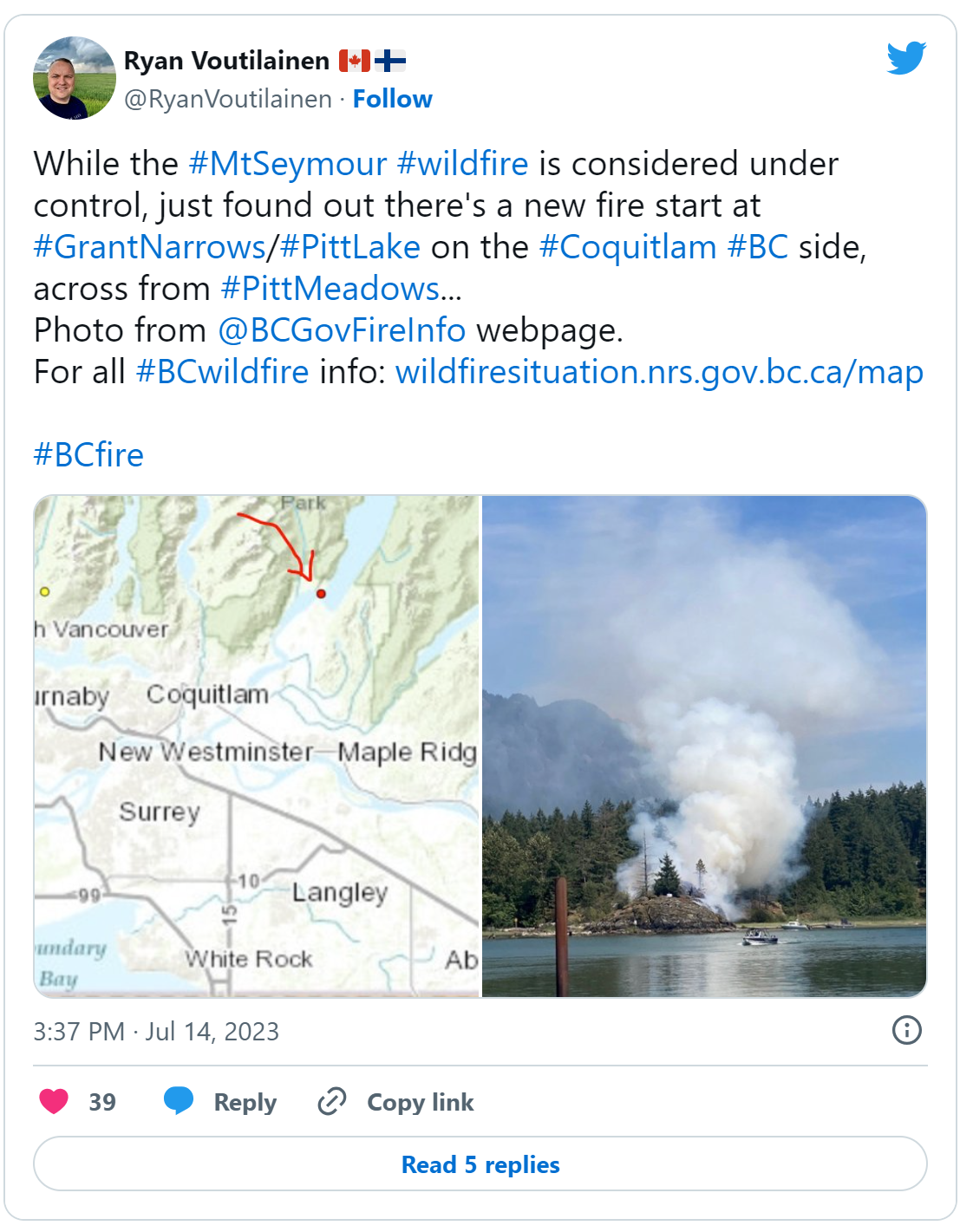Open the #GrantNarrows hashtag
The height and width of the screenshot is (1232, 960).
click(x=149, y=247)
